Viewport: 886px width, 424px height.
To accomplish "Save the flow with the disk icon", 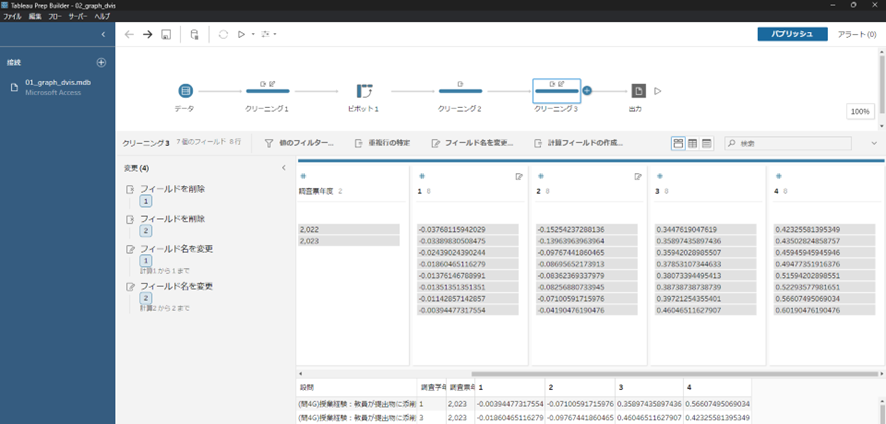I will (x=166, y=34).
